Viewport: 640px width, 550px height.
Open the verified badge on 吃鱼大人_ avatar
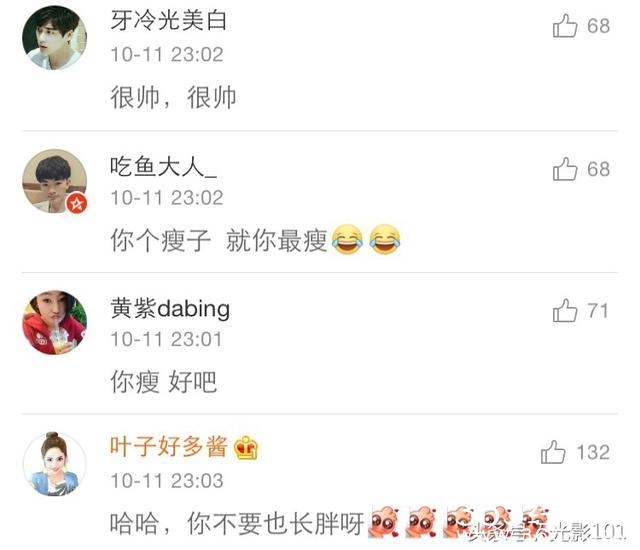[77, 203]
